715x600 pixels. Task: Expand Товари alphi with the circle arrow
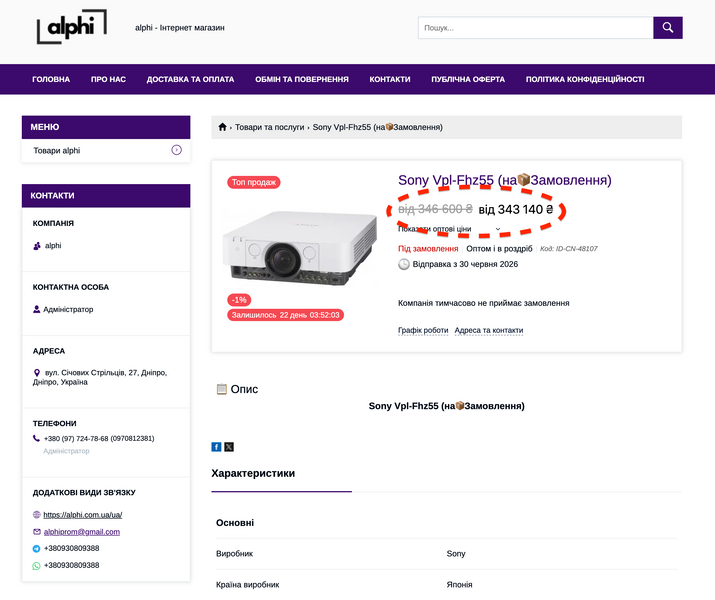176,150
